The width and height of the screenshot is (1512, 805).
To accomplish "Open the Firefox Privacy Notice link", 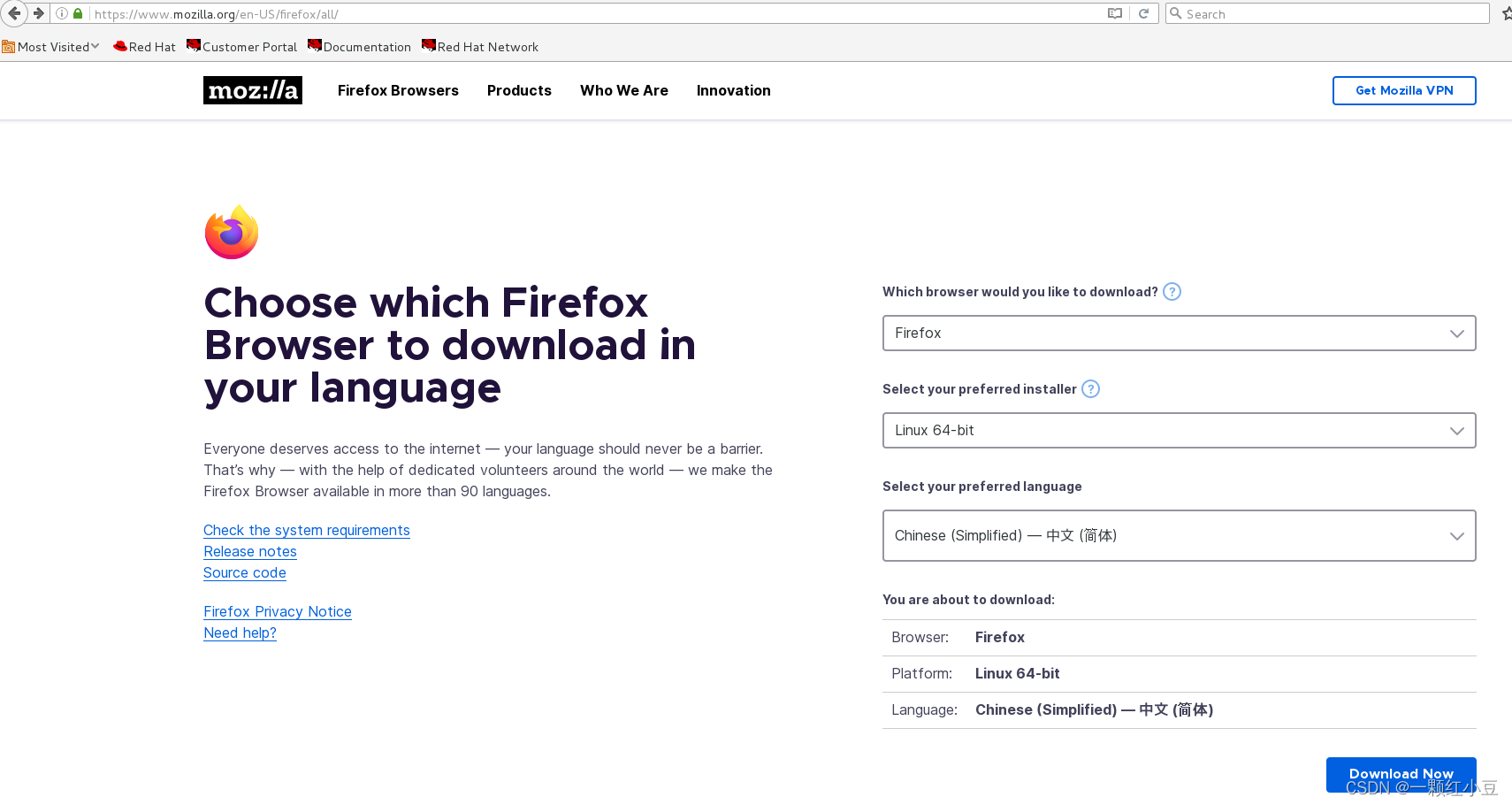I will tap(278, 611).
